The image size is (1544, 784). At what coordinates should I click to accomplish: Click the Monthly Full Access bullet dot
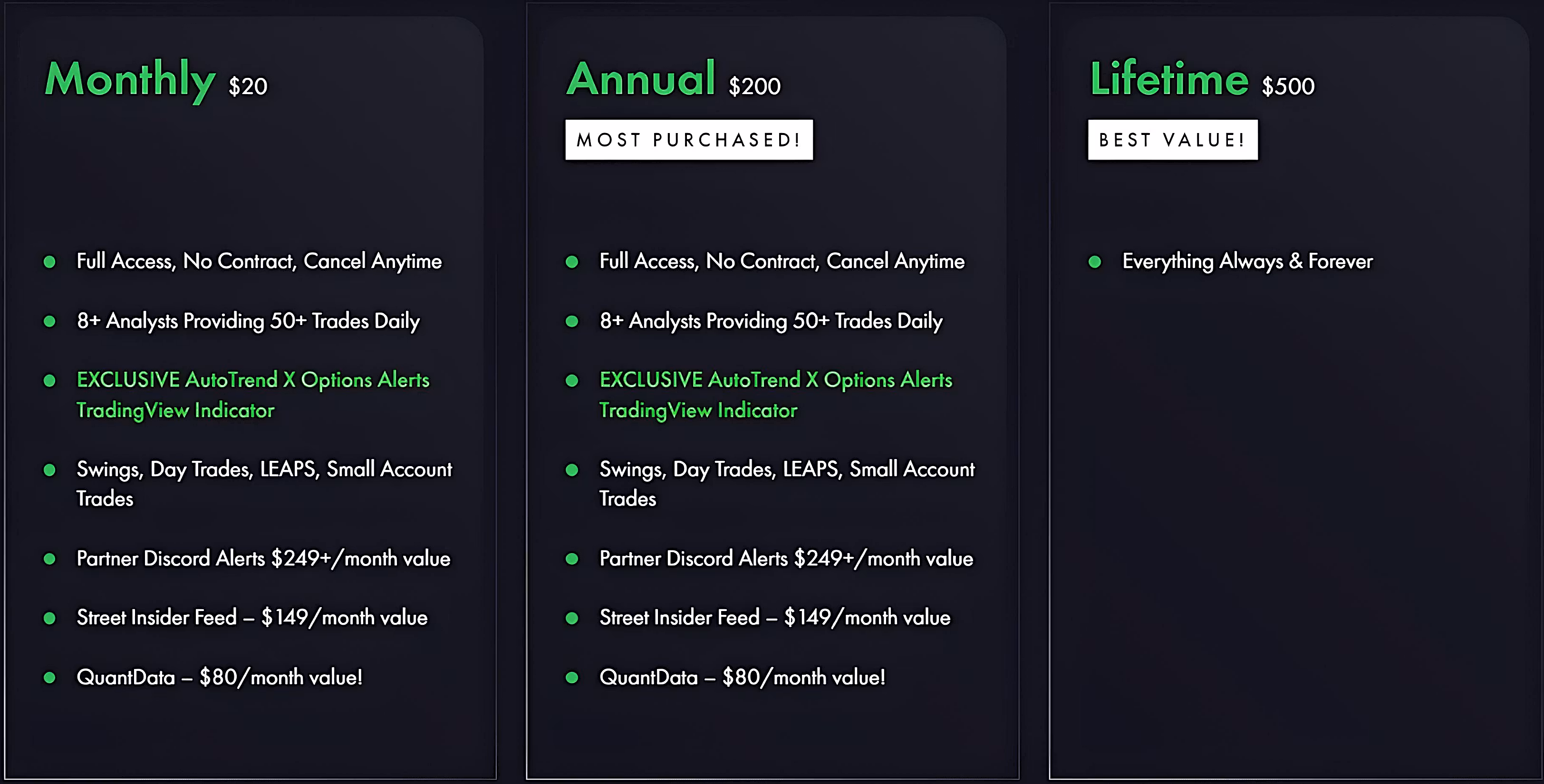50,262
